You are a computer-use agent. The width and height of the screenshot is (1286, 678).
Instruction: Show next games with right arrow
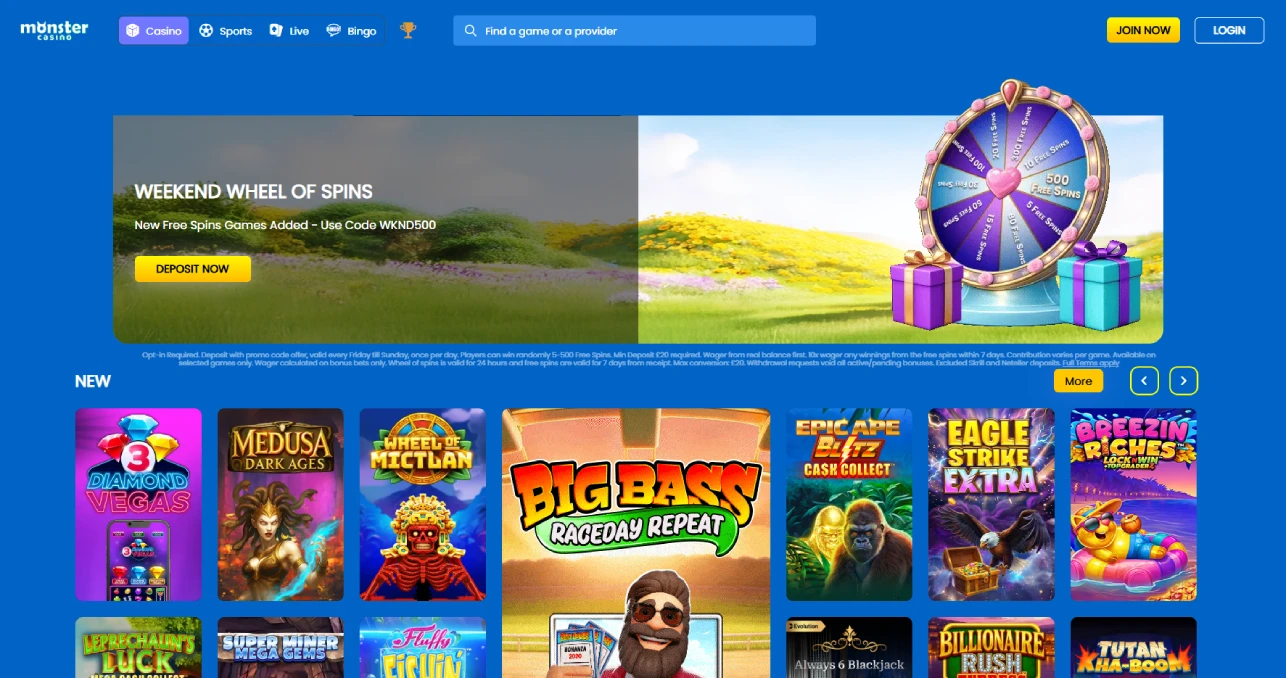[1184, 380]
